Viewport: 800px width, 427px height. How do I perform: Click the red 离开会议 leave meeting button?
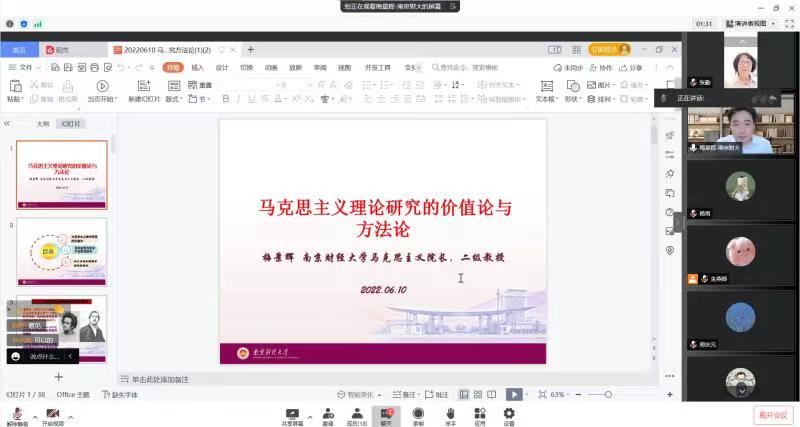(x=771, y=414)
